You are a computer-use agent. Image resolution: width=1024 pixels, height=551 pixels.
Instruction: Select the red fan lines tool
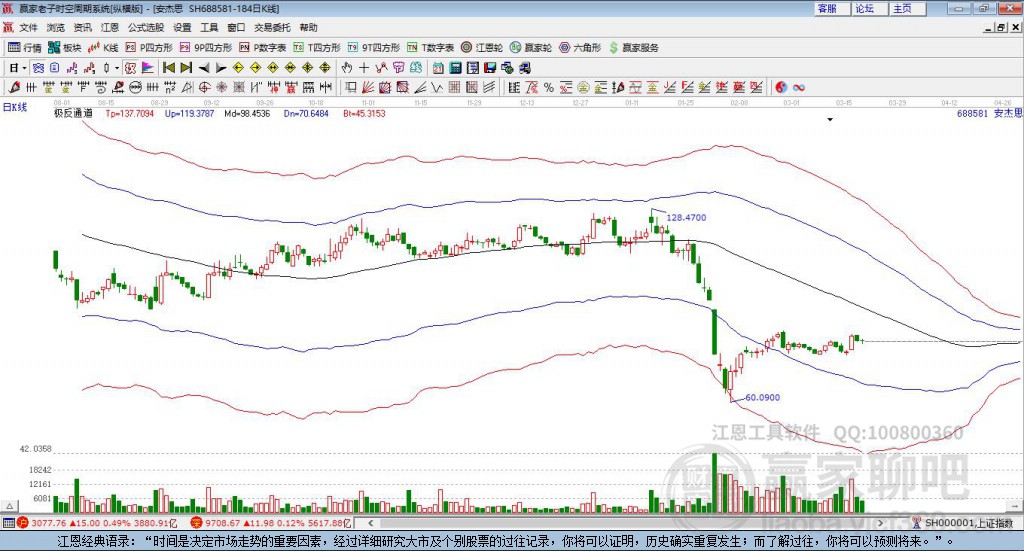point(368,87)
